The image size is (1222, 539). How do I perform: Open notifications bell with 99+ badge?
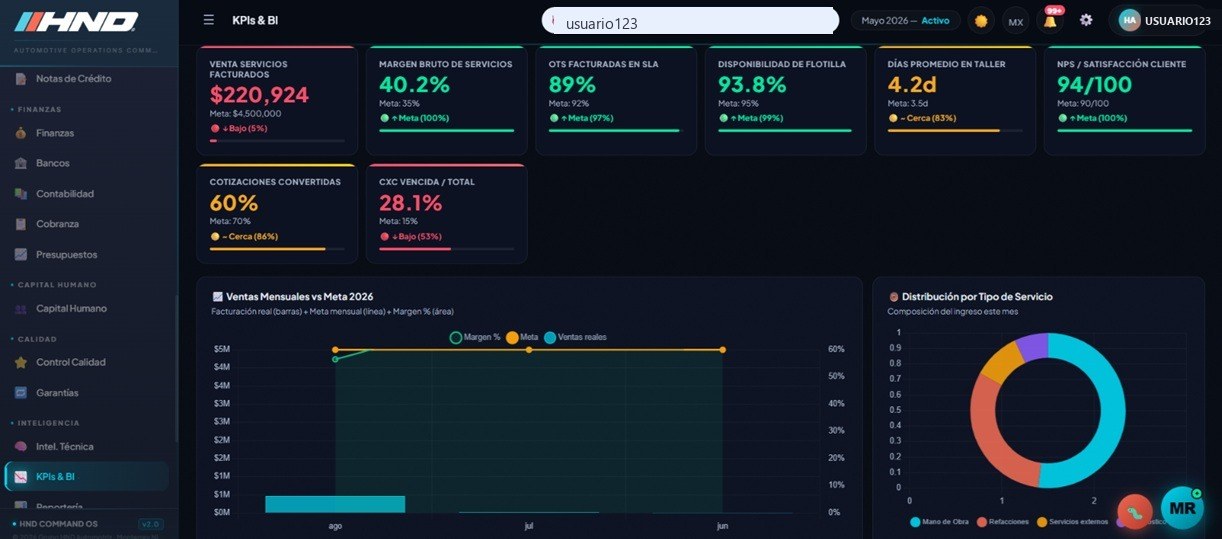point(1050,20)
